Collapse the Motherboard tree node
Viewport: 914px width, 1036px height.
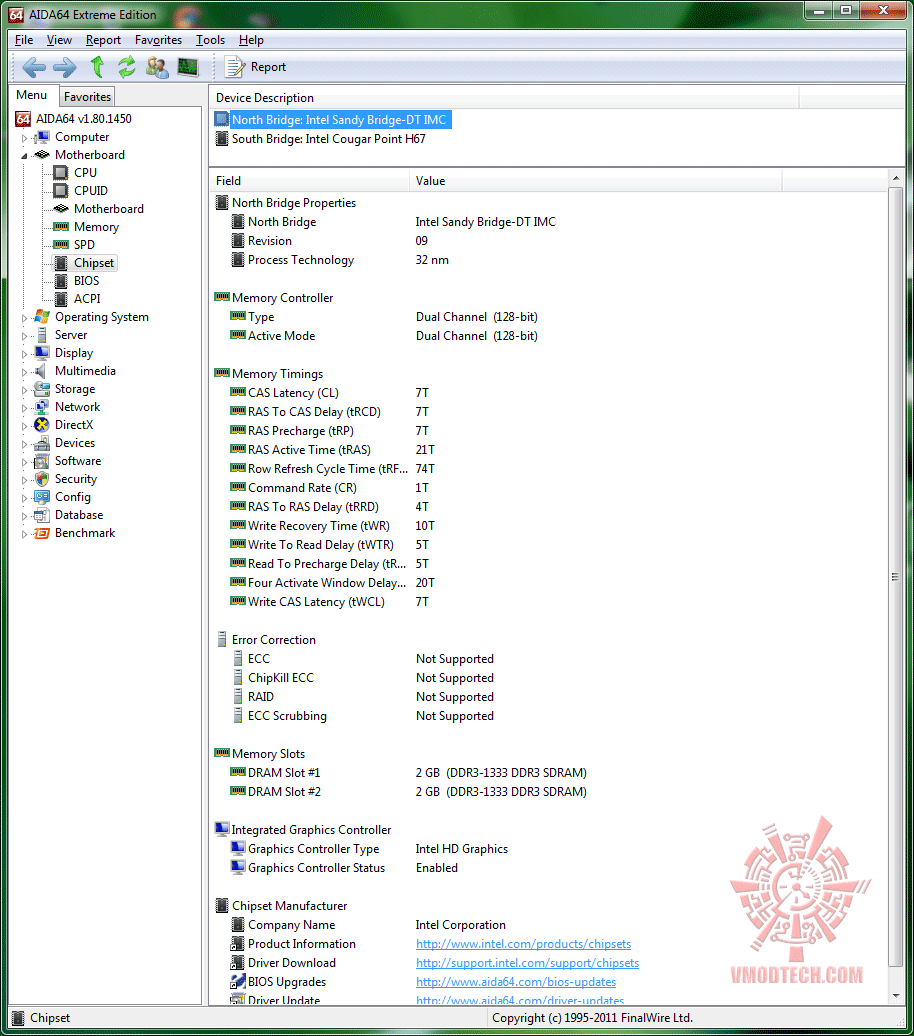coord(24,156)
